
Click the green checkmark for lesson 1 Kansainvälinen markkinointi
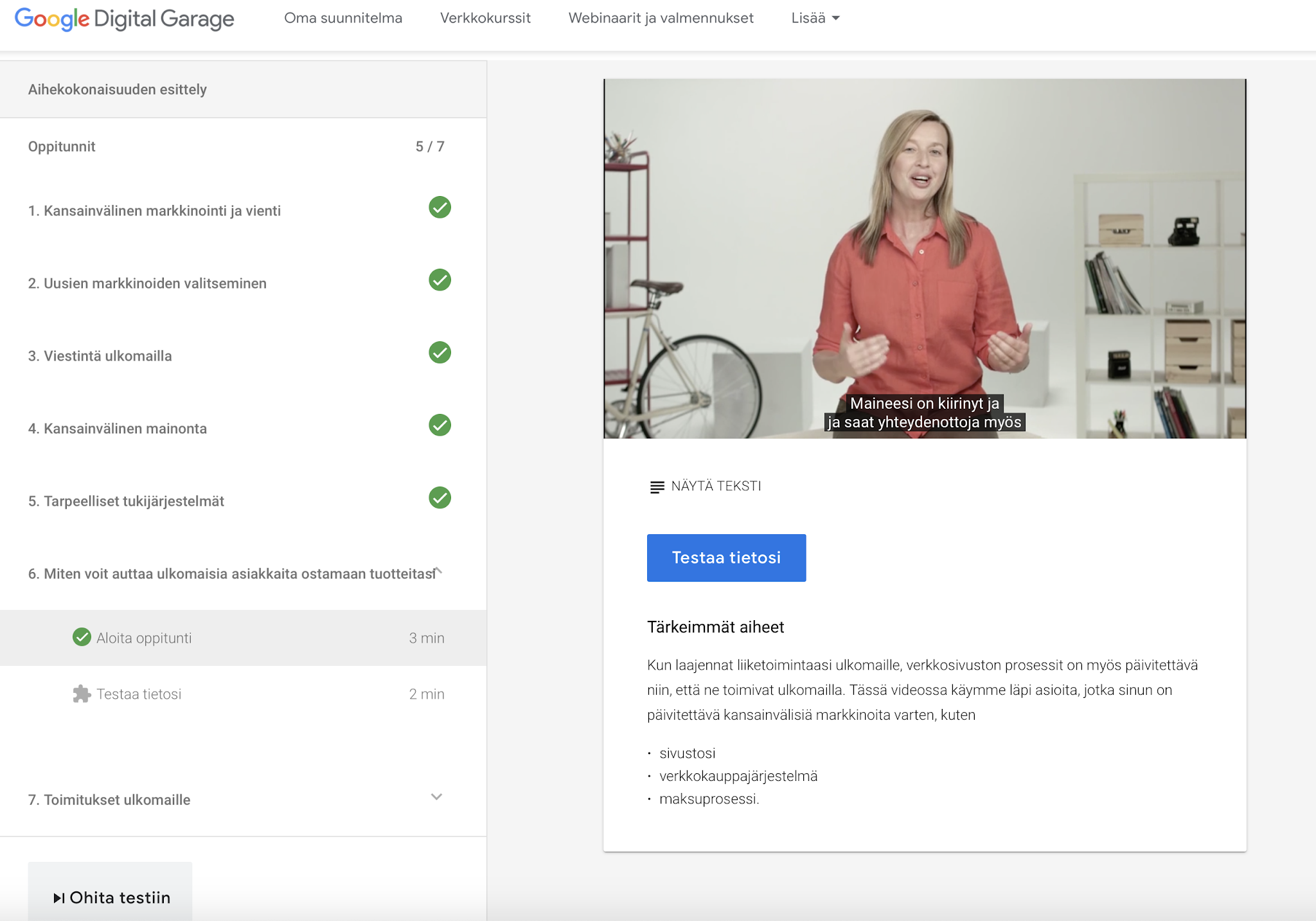tap(440, 208)
